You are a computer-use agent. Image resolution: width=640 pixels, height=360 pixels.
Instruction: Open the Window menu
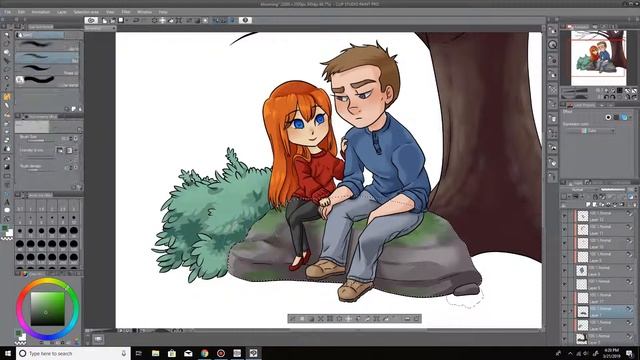pyautogui.click(x=144, y=12)
